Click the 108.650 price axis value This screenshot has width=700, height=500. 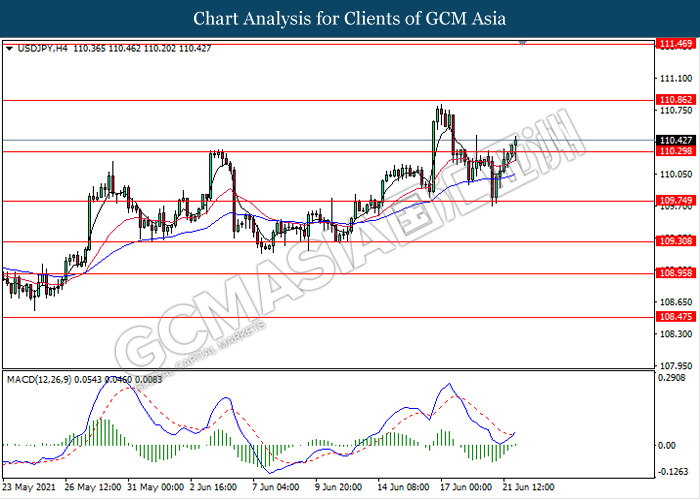pyautogui.click(x=676, y=302)
